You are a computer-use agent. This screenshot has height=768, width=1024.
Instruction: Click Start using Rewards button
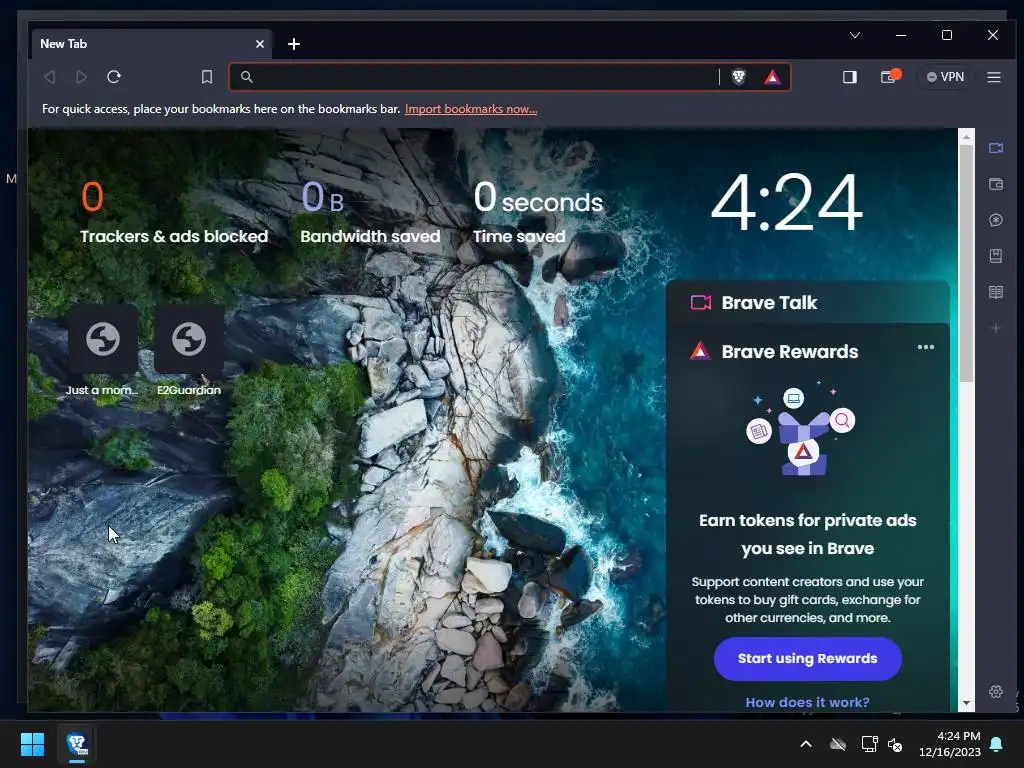(807, 658)
